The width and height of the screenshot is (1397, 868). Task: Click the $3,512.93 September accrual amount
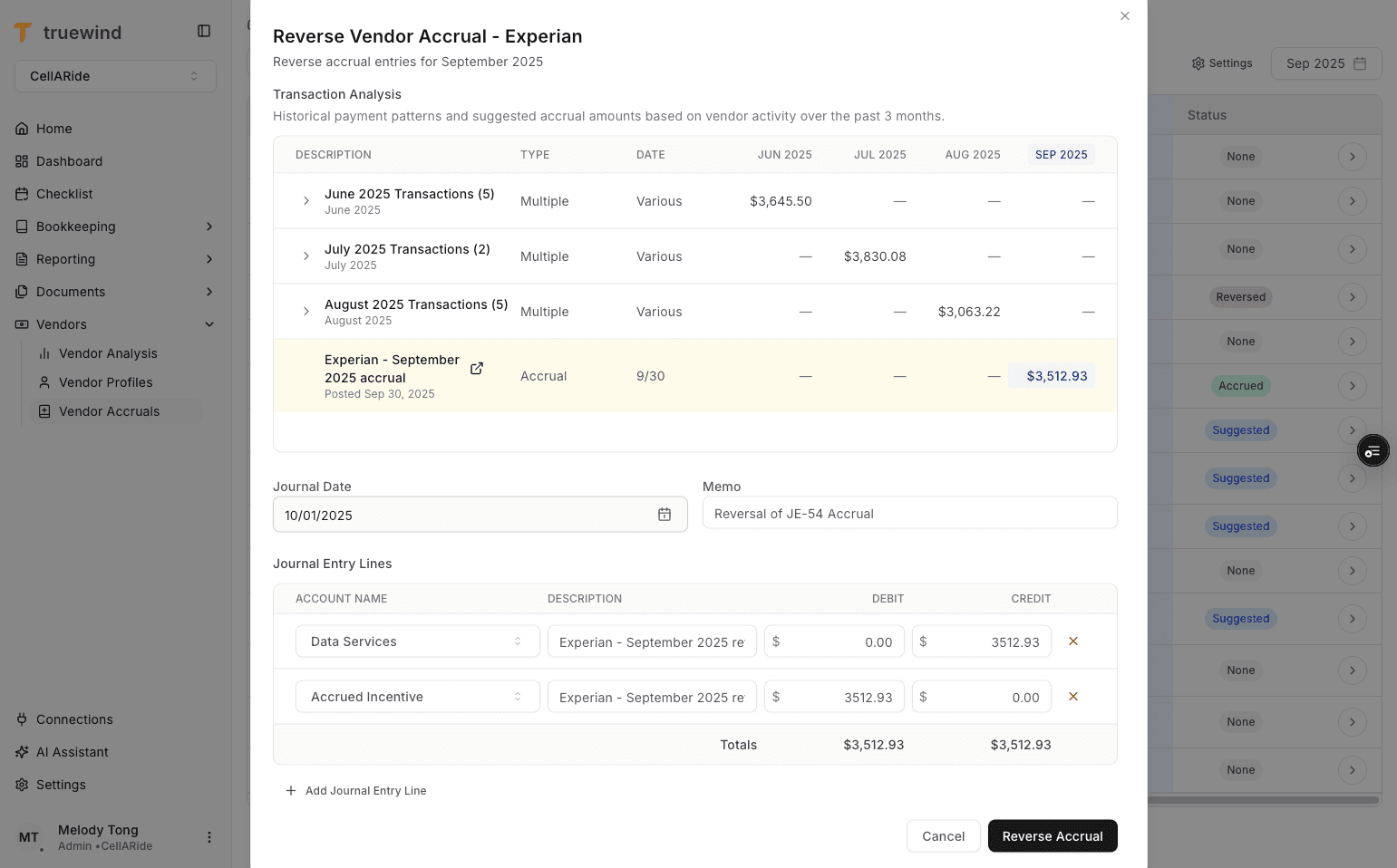(1056, 376)
